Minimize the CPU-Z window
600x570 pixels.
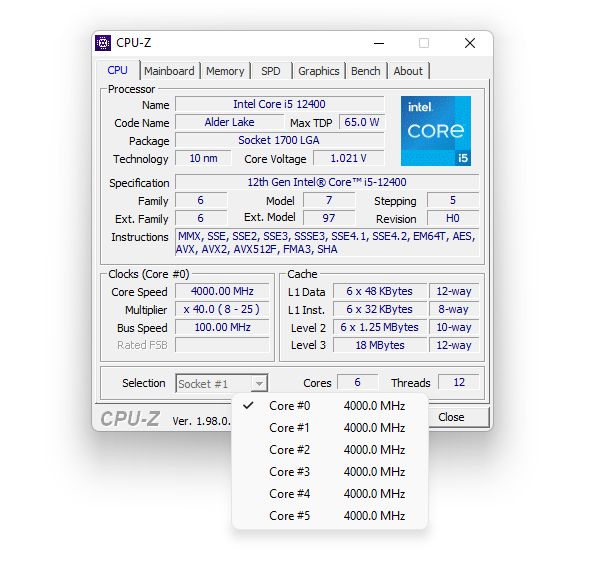pos(379,43)
